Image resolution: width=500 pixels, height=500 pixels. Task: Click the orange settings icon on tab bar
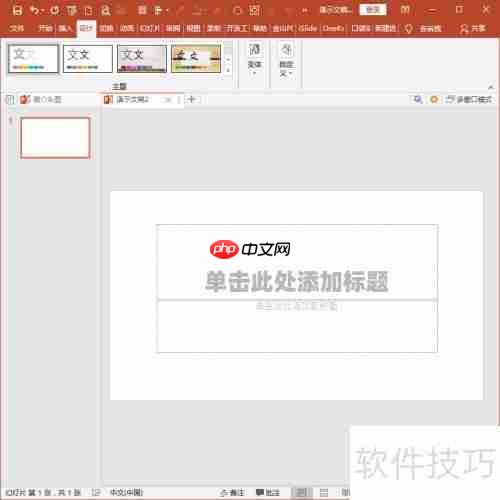point(434,99)
